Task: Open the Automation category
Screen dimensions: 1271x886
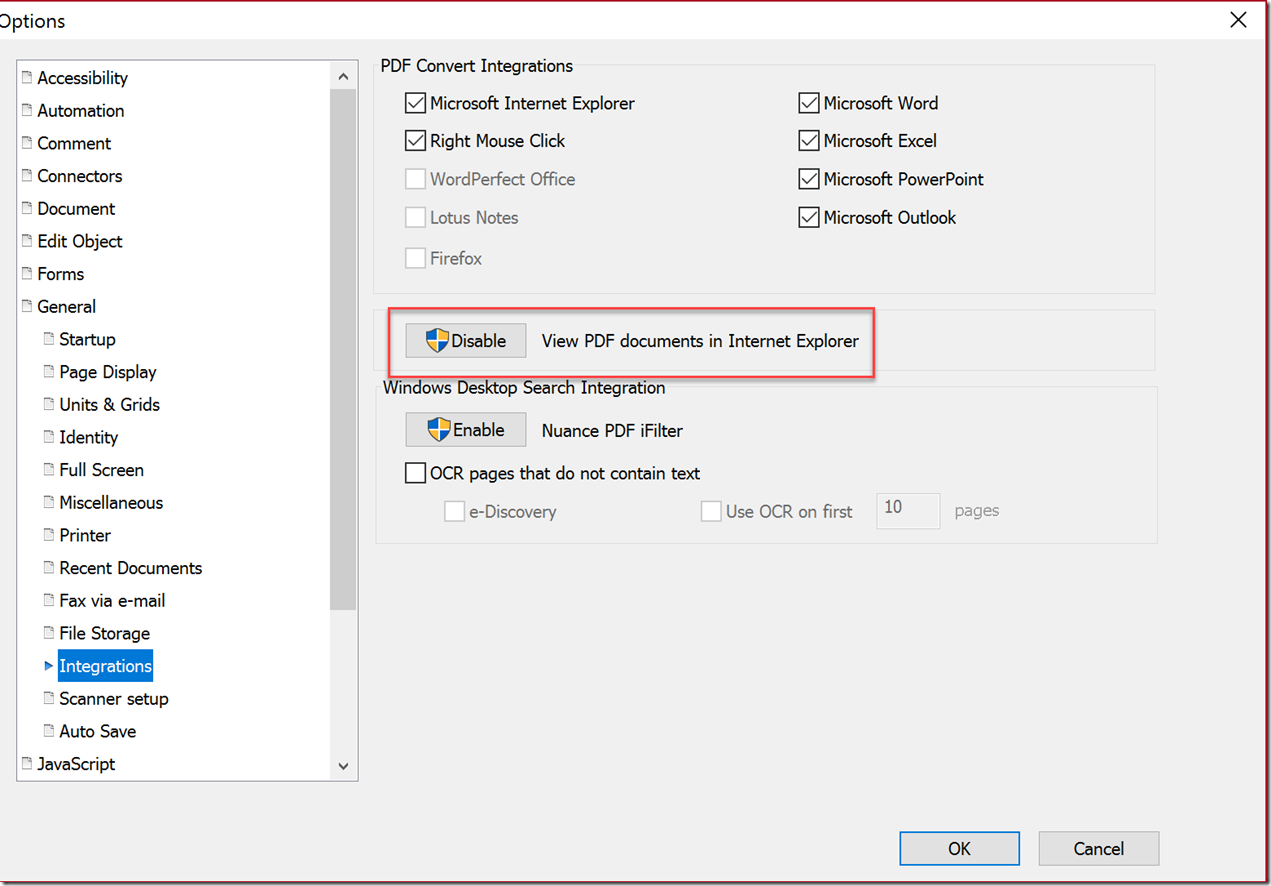Action: (x=81, y=111)
